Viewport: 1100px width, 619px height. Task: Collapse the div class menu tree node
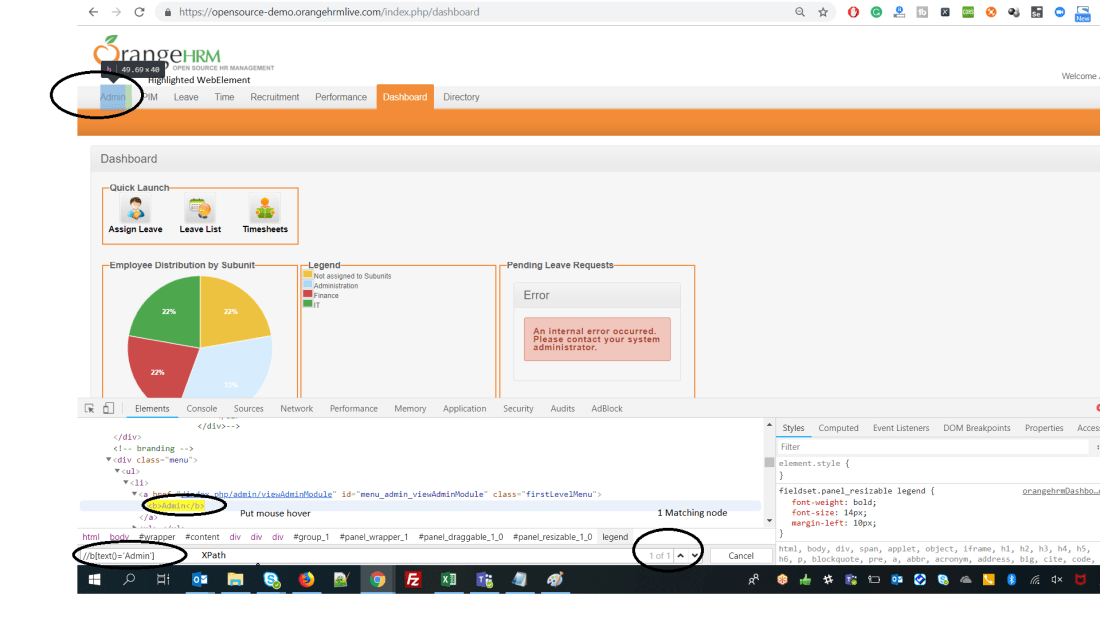point(108,459)
